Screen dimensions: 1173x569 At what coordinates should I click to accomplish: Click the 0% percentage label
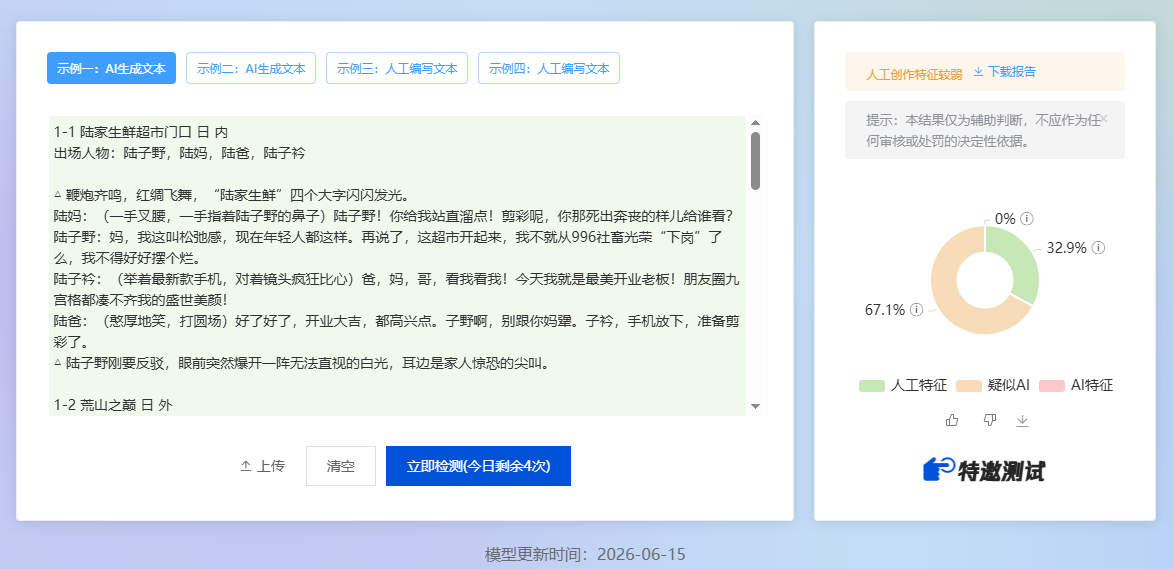1005,219
